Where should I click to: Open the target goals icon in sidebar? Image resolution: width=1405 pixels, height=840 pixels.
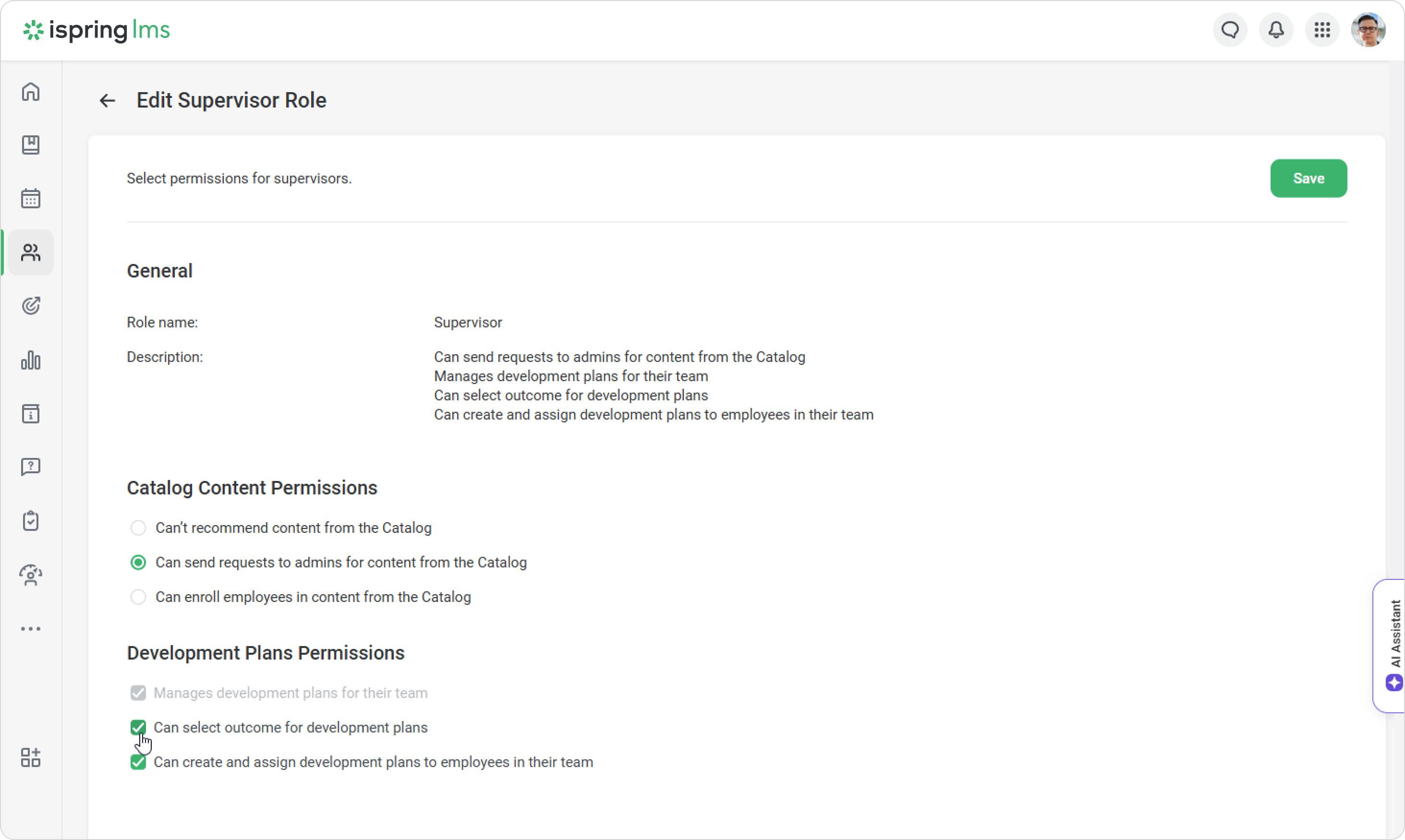pos(31,306)
